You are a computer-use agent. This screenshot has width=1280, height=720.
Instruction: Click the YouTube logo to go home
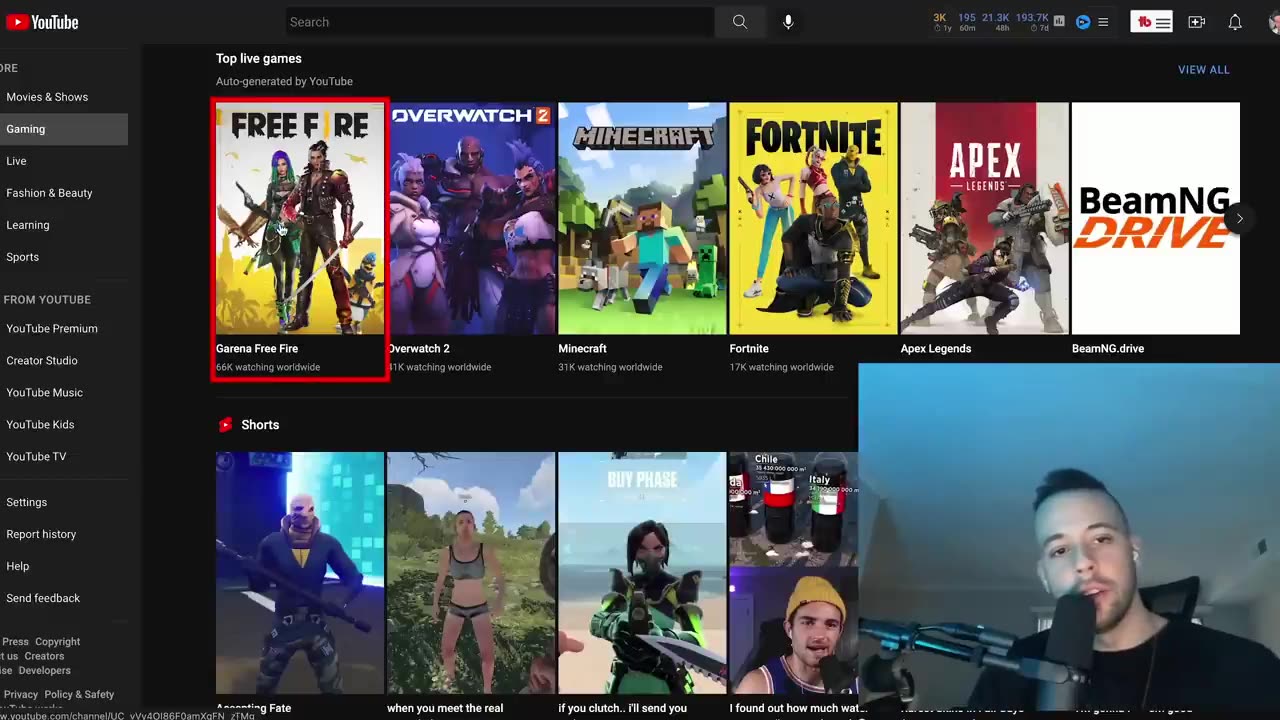[41, 22]
